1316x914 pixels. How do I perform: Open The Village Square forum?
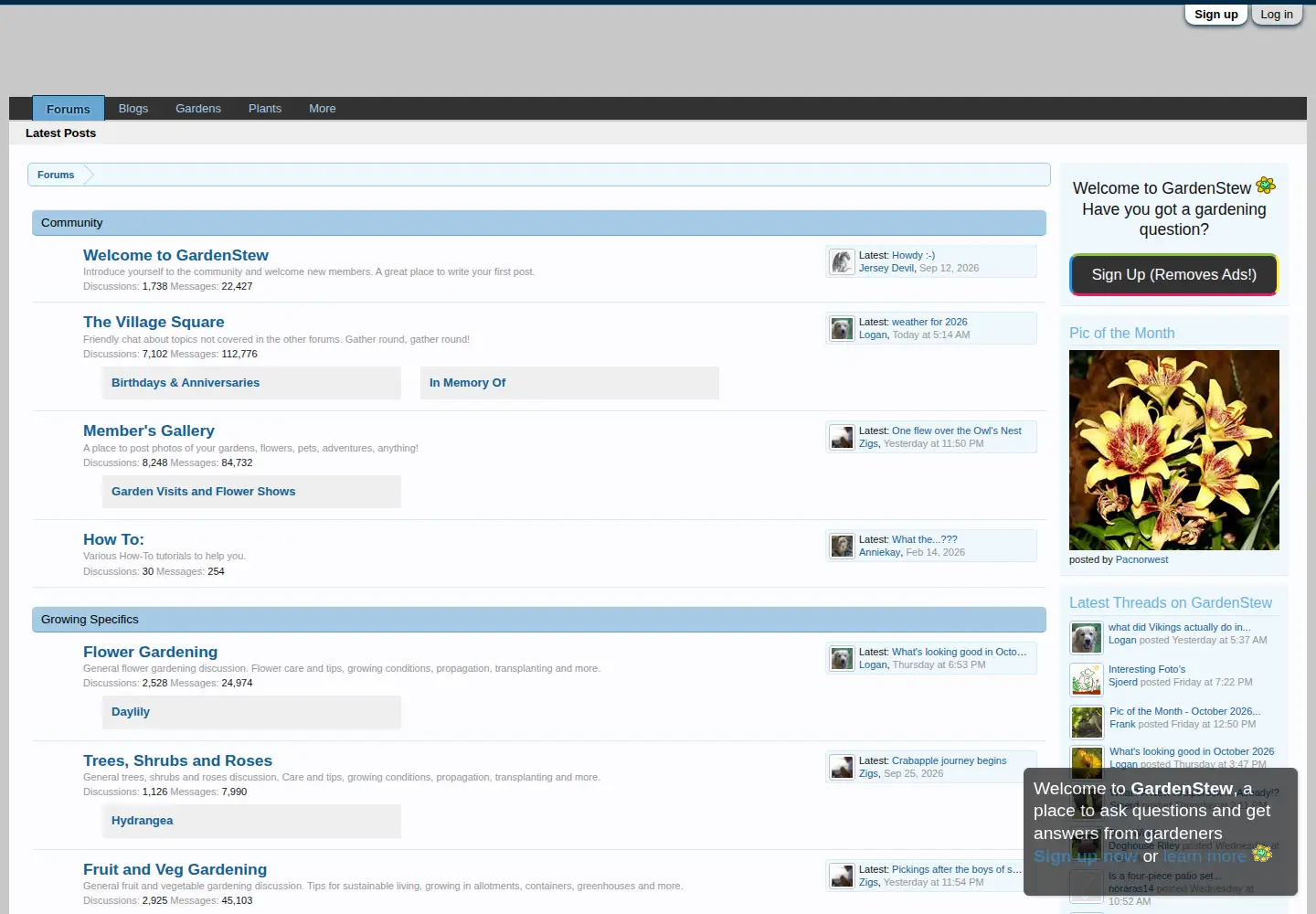tap(154, 322)
